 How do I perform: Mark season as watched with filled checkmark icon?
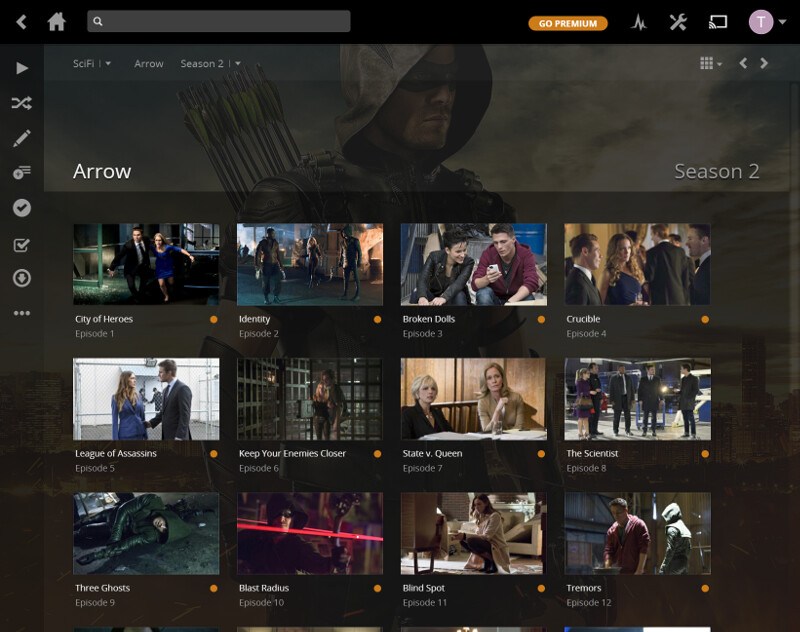point(22,208)
